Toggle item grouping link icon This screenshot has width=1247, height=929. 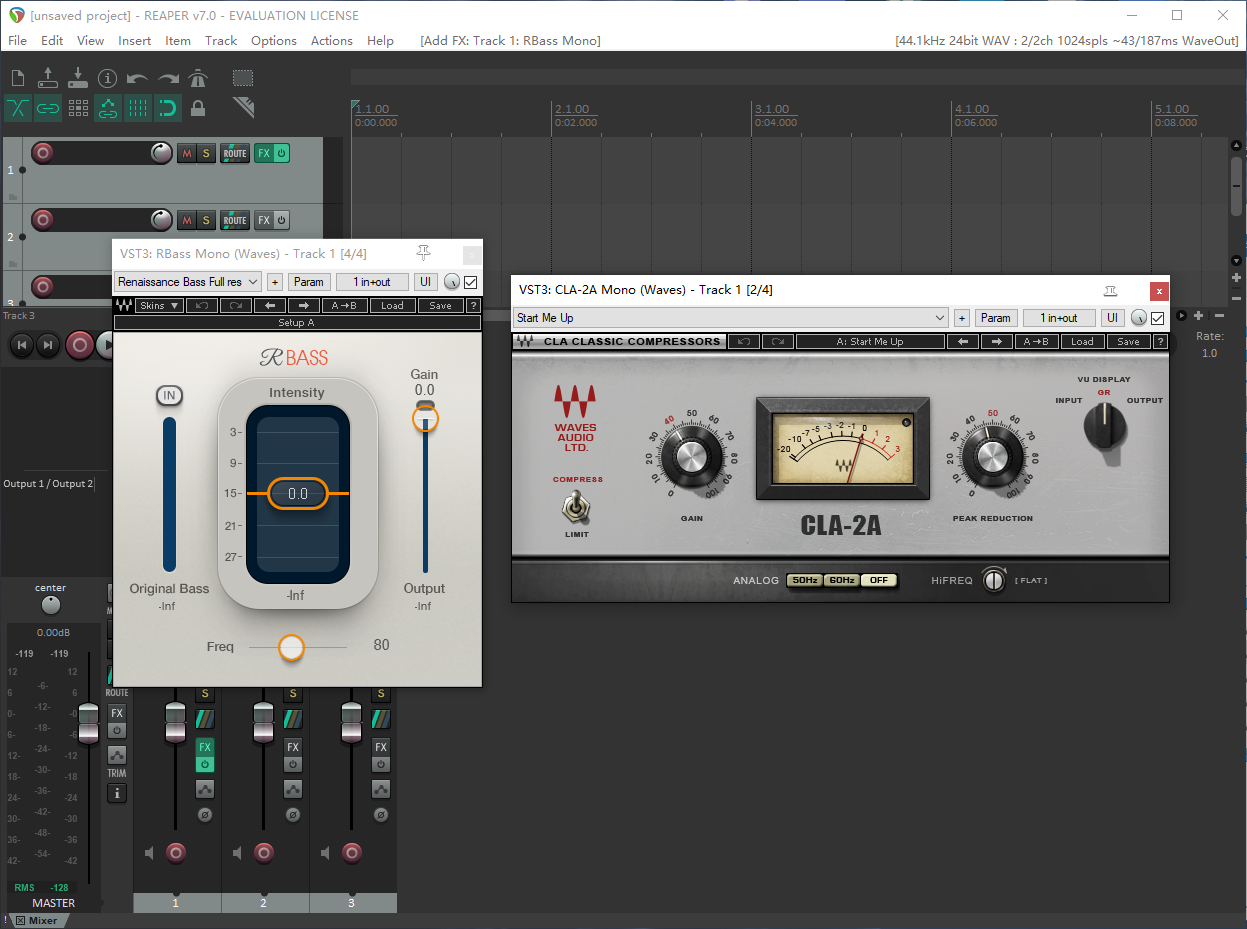[x=48, y=108]
